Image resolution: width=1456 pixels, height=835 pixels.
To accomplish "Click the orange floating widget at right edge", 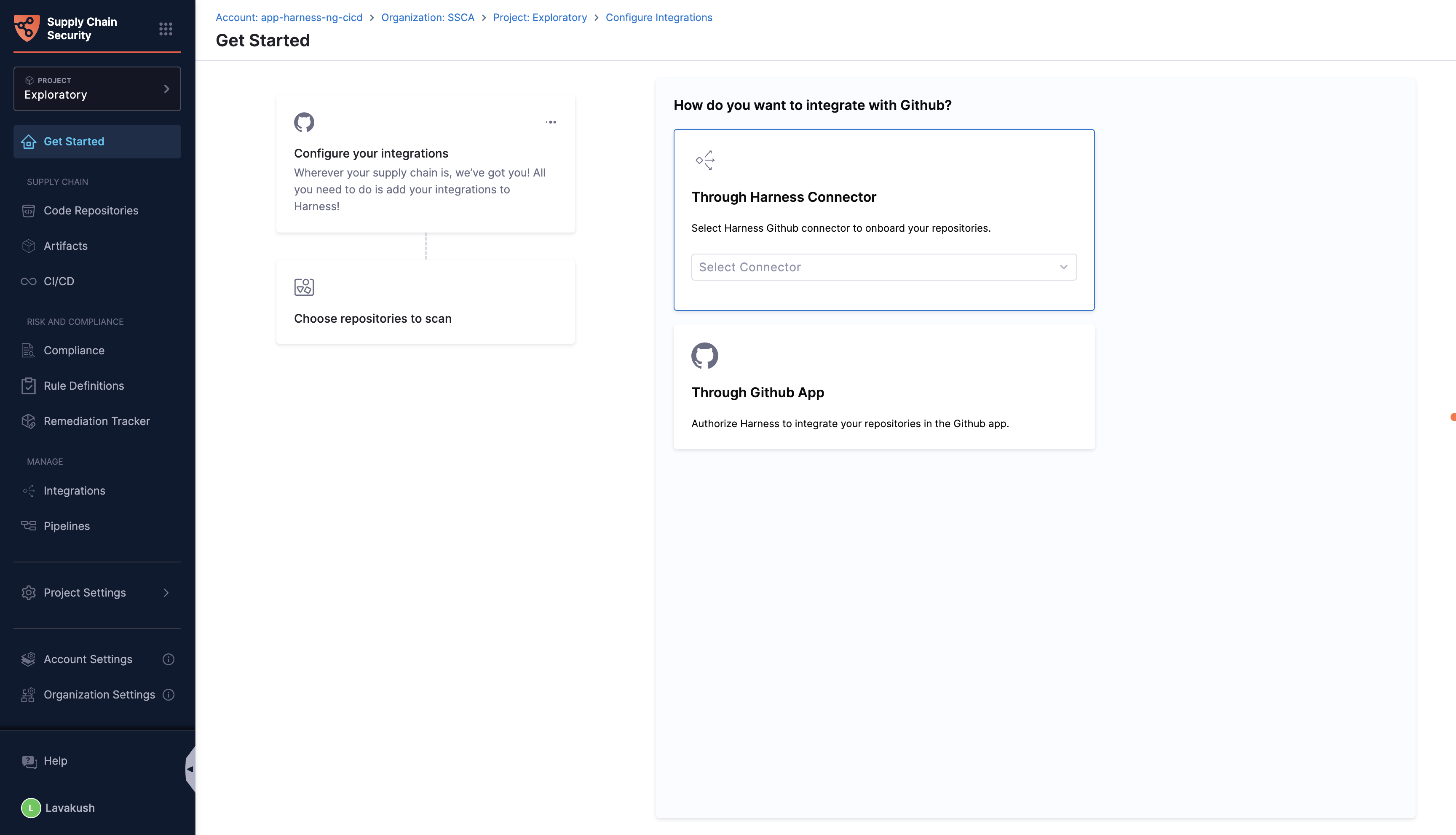I will 1453,417.
